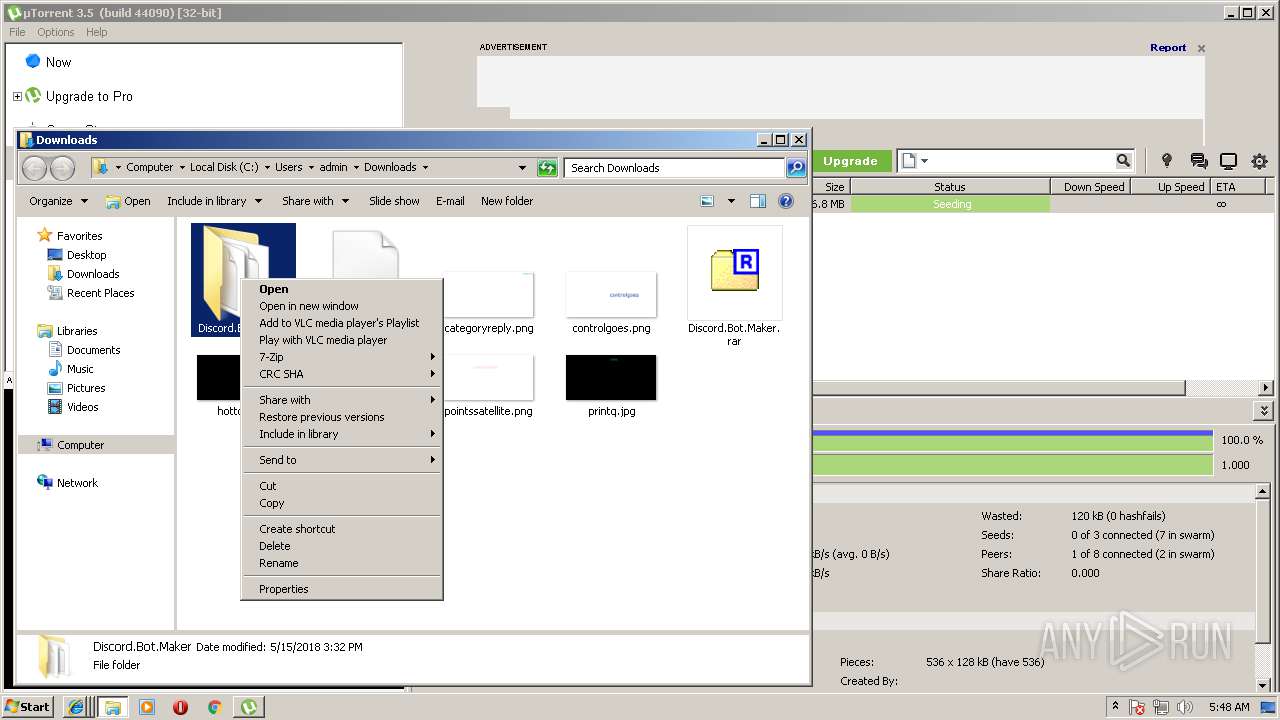
Task: Click the Explorer Back arrow button
Action: pyautogui.click(x=34, y=168)
